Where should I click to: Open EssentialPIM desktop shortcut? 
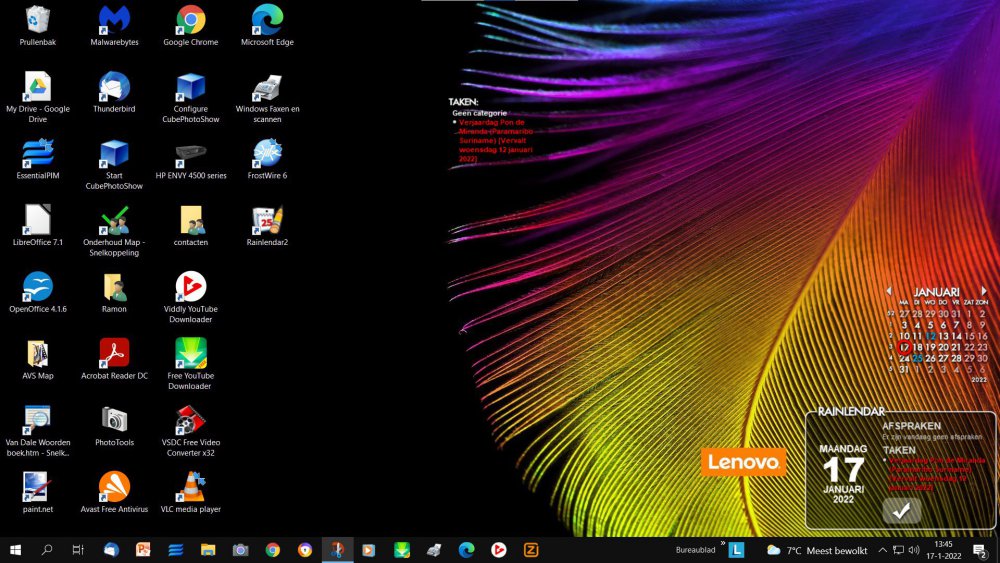pos(38,155)
